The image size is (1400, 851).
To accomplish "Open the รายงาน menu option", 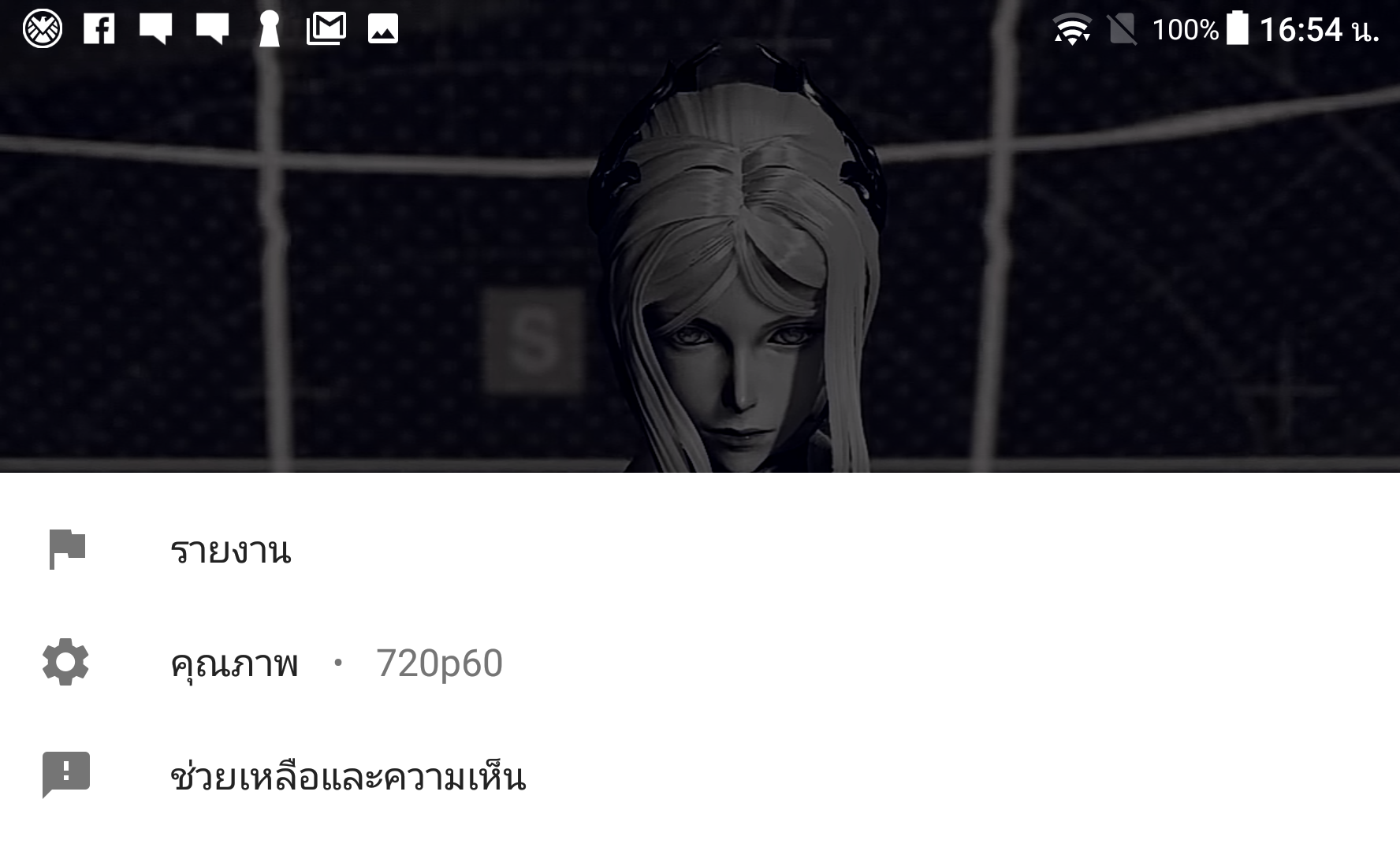I will (700, 549).
